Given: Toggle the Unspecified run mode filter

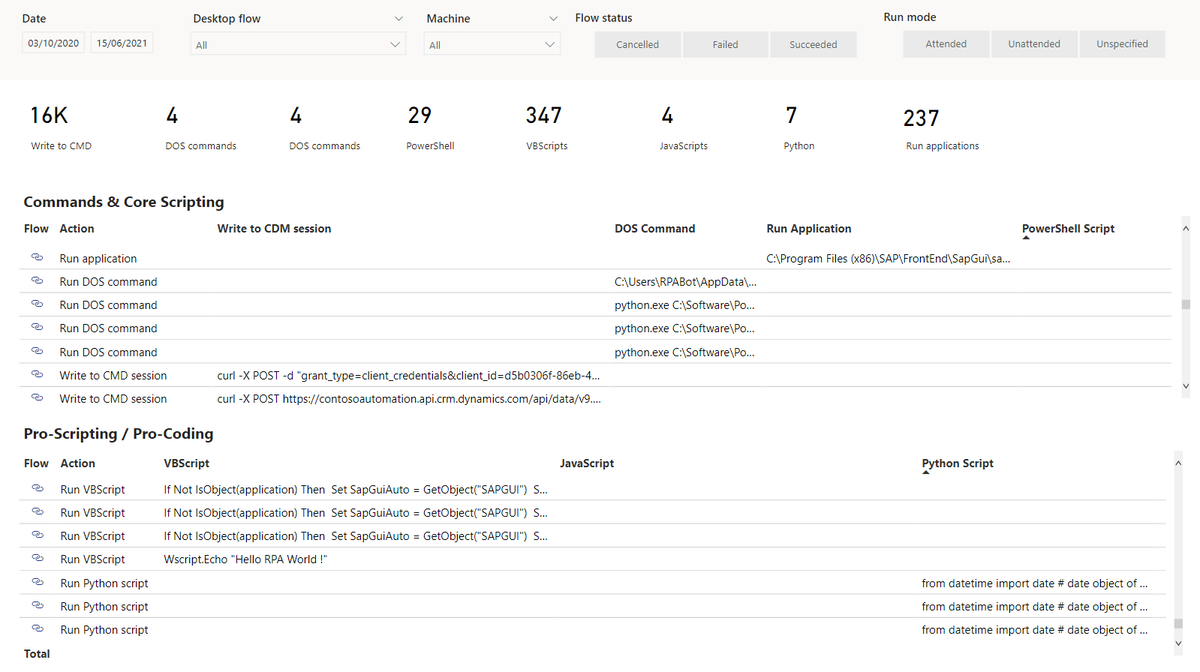Looking at the screenshot, I should [1122, 44].
